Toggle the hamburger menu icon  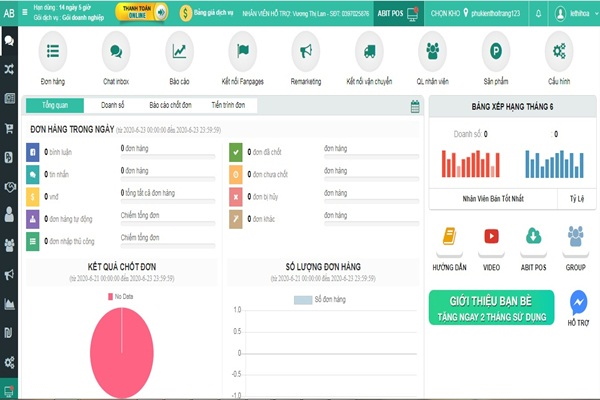(25, 12)
